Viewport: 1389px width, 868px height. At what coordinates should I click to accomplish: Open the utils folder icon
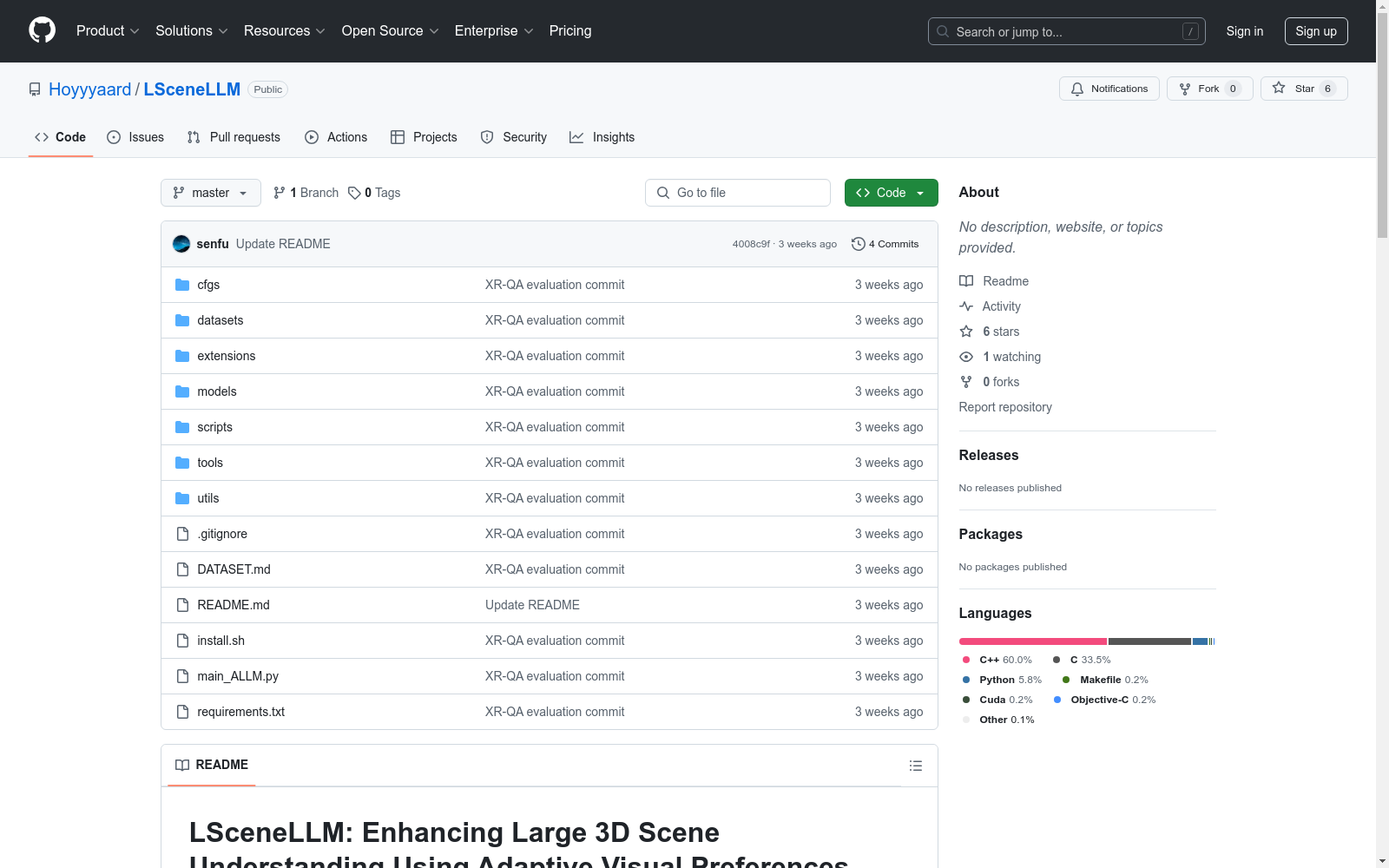[182, 498]
